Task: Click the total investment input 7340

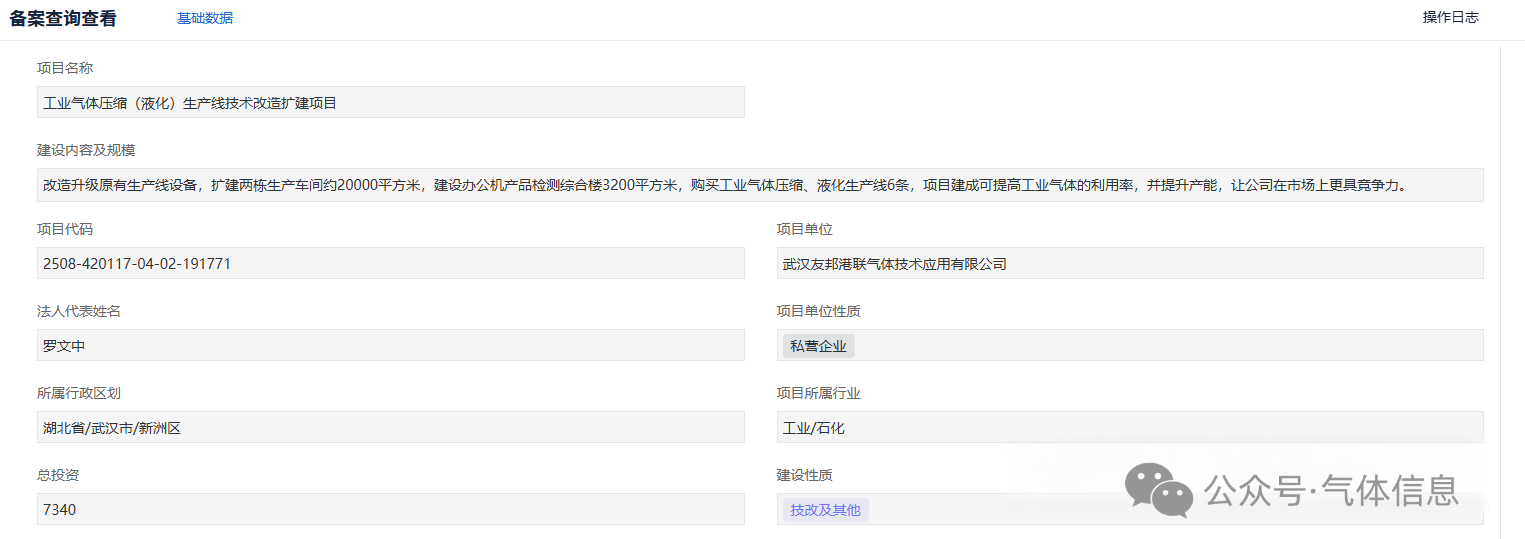Action: (x=390, y=510)
